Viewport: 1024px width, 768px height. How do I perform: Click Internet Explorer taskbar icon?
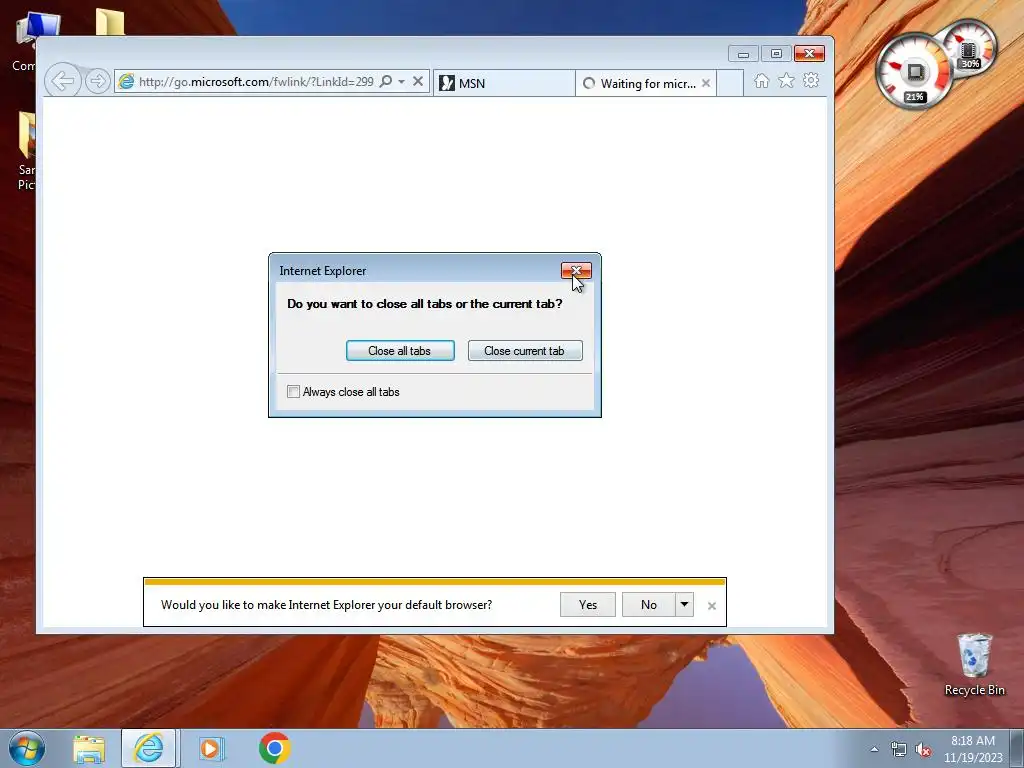(149, 748)
